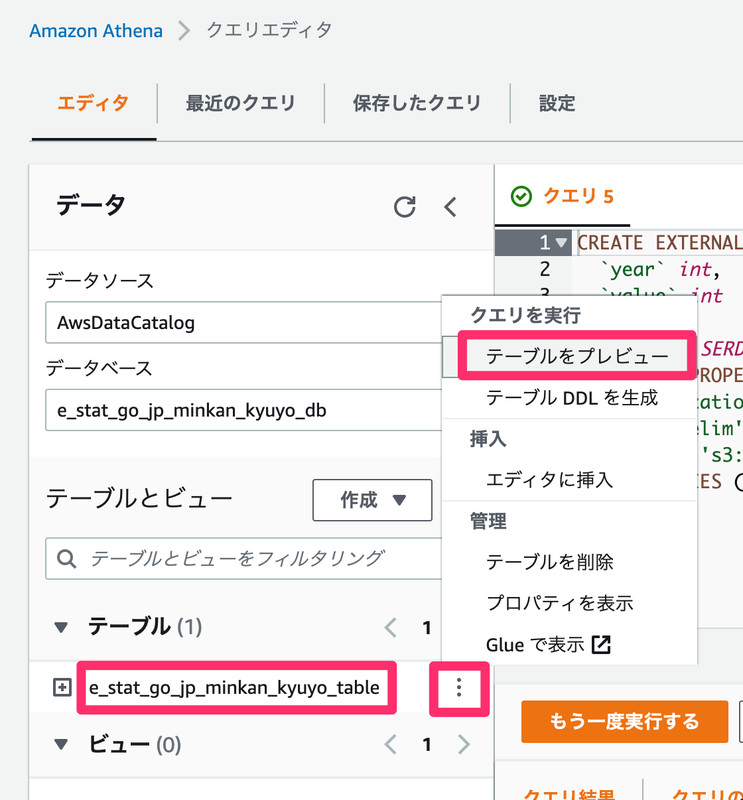Open the 作成 dropdown button
Viewport: 743px width, 800px height.
coord(373,500)
